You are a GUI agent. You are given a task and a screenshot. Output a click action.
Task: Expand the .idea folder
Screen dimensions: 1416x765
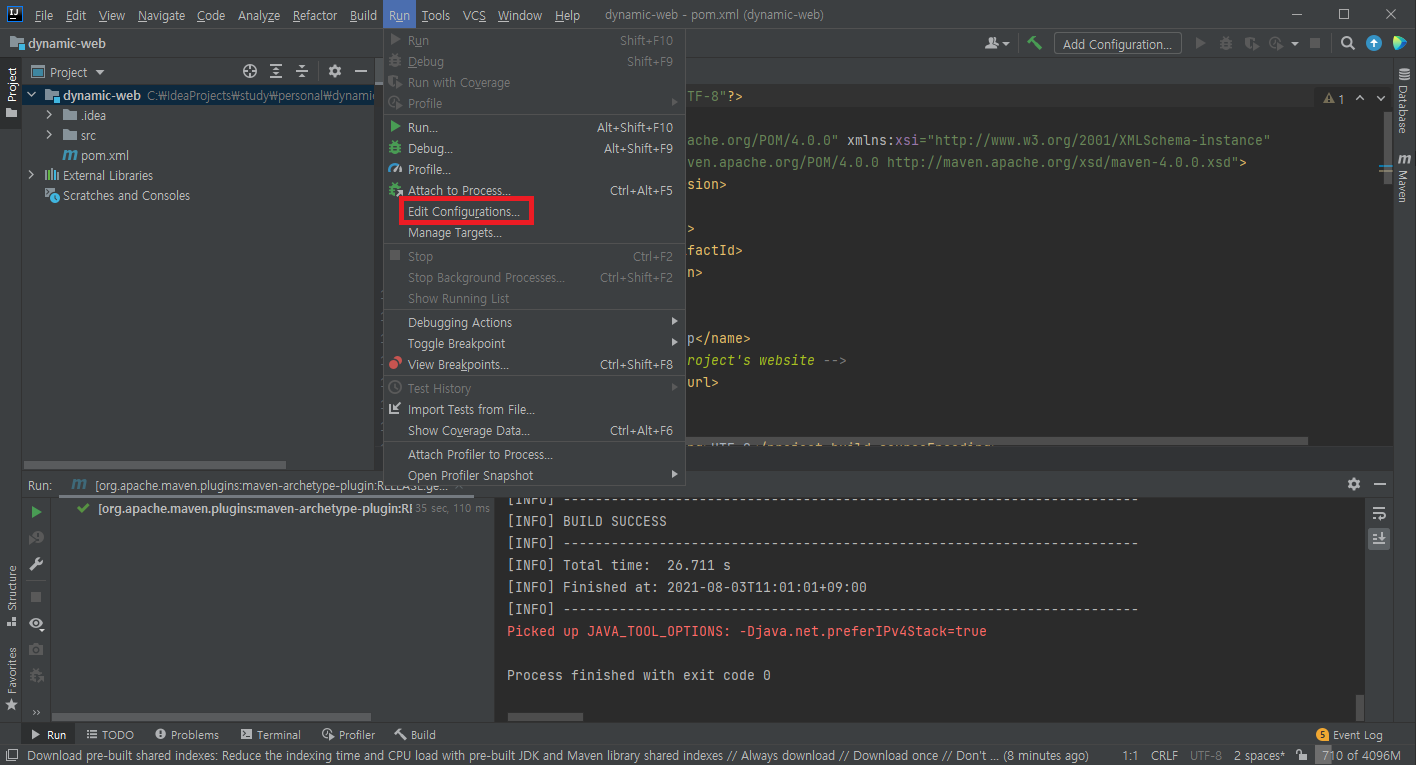point(49,115)
